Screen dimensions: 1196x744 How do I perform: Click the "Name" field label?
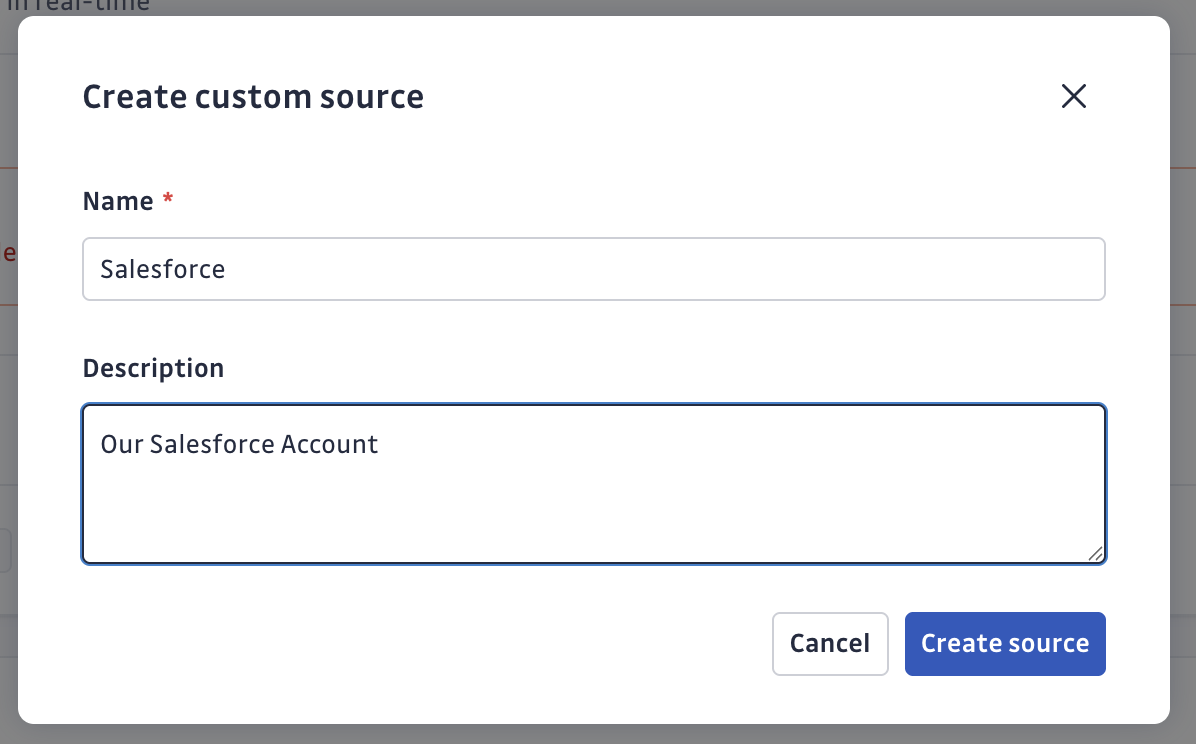click(x=118, y=201)
